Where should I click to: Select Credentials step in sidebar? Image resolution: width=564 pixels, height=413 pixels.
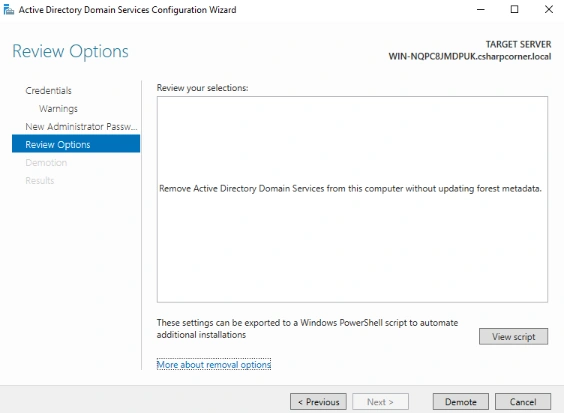pos(48,90)
